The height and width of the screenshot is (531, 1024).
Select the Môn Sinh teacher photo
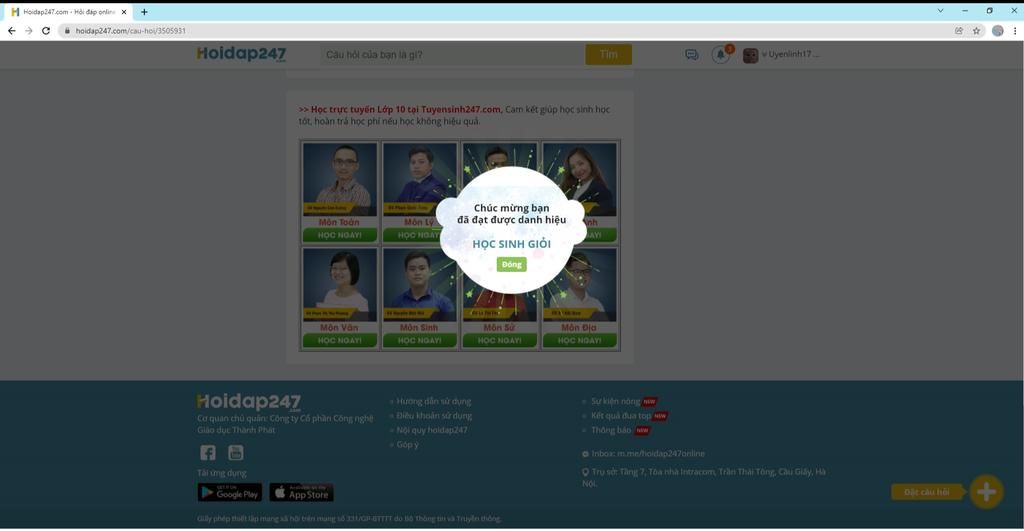coord(419,285)
